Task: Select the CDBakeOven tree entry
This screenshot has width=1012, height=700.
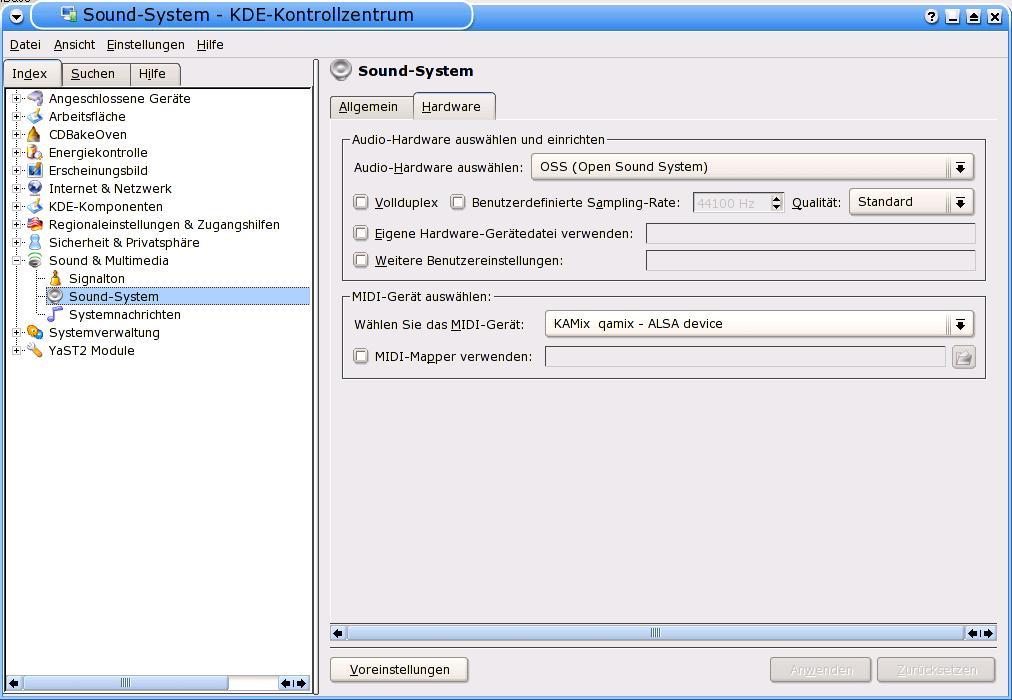Action: coord(88,135)
